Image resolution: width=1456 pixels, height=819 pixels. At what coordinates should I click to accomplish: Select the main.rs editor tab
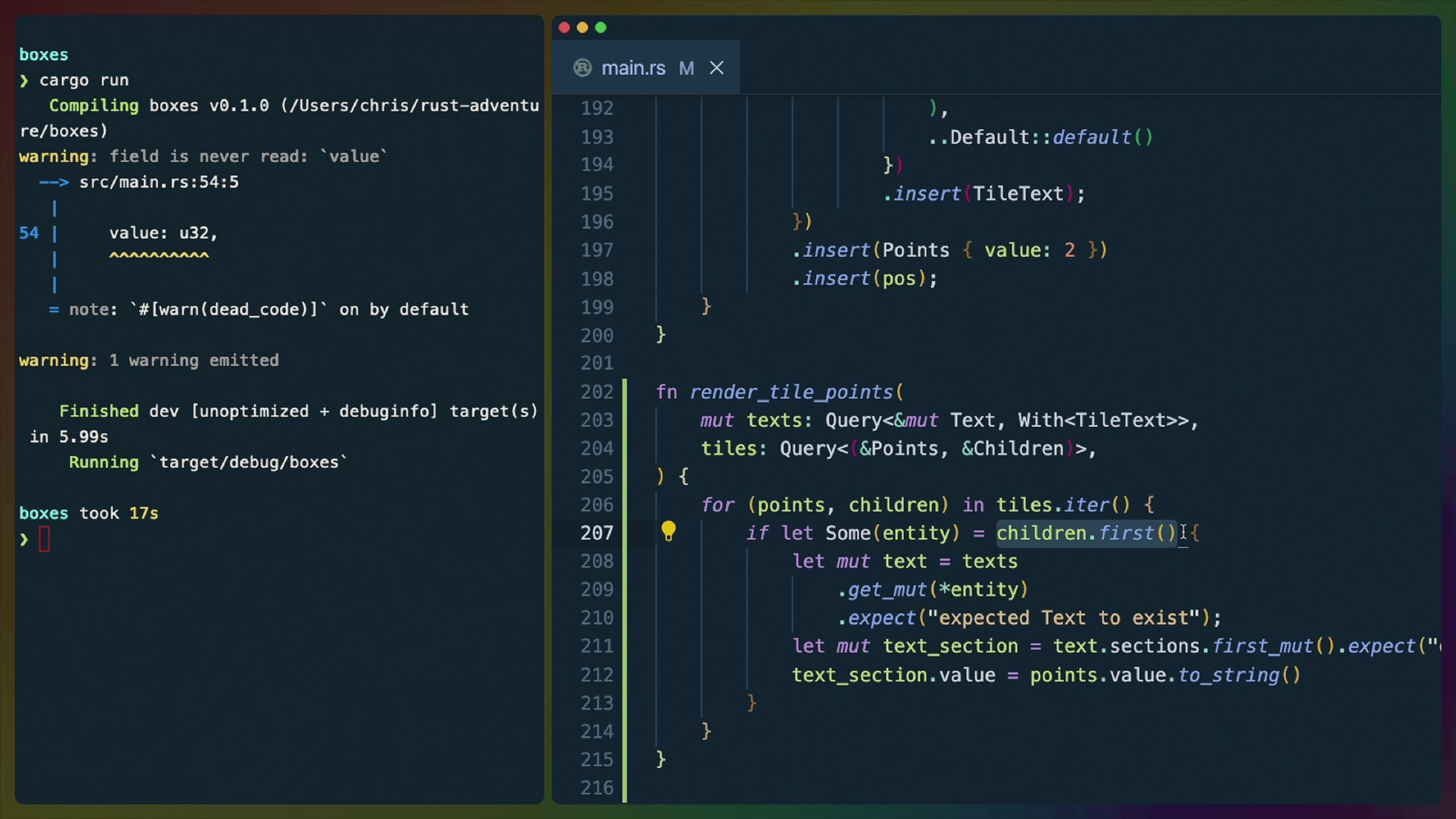633,68
